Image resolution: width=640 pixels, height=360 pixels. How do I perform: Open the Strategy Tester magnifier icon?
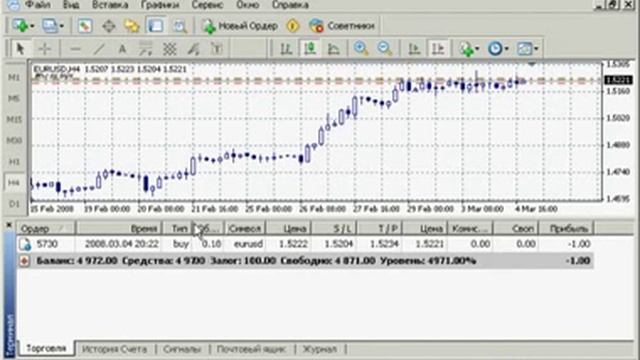(180, 26)
